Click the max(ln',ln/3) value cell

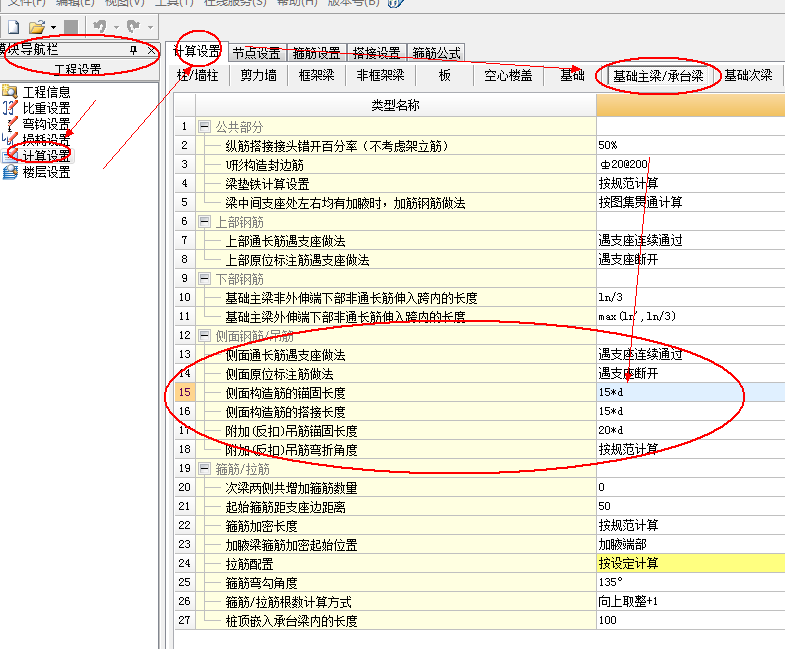pos(690,316)
